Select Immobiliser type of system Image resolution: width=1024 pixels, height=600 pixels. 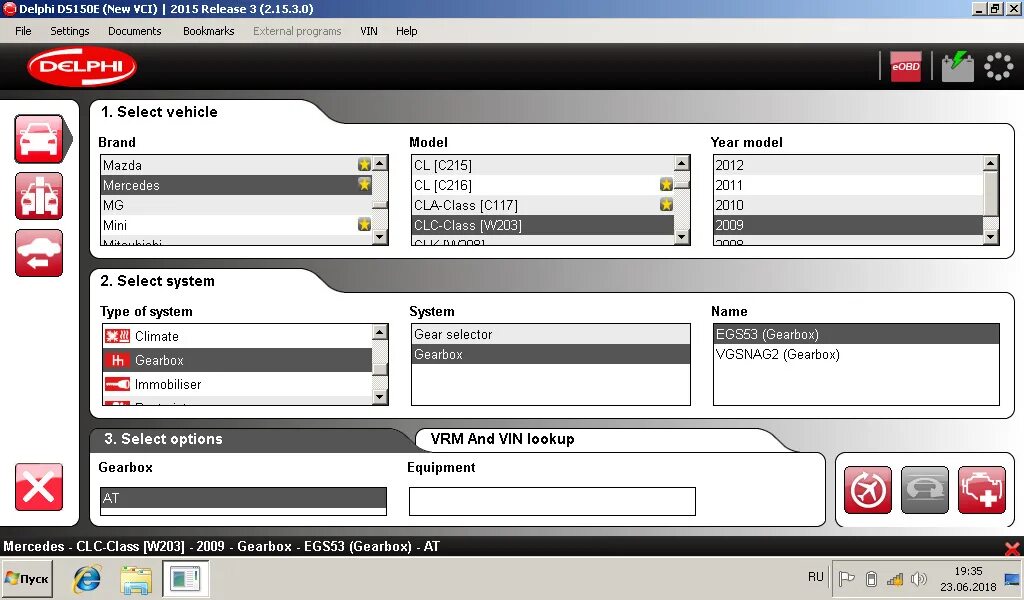tap(238, 385)
